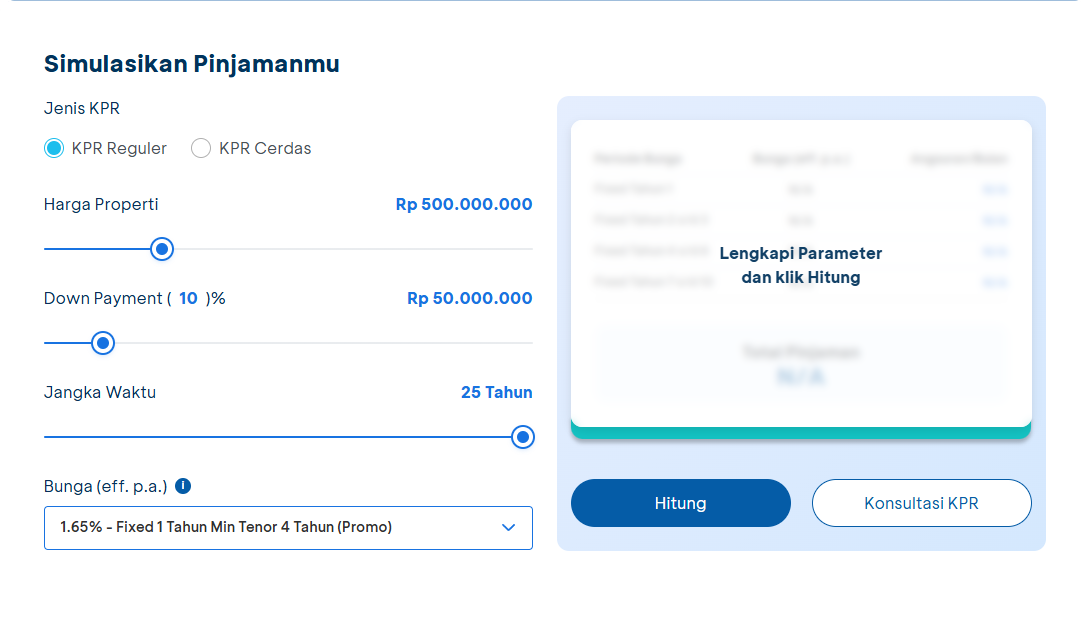Click the info icon beside Bunga (eff. p.a.)
The width and height of the screenshot is (1089, 621).
pos(183,486)
